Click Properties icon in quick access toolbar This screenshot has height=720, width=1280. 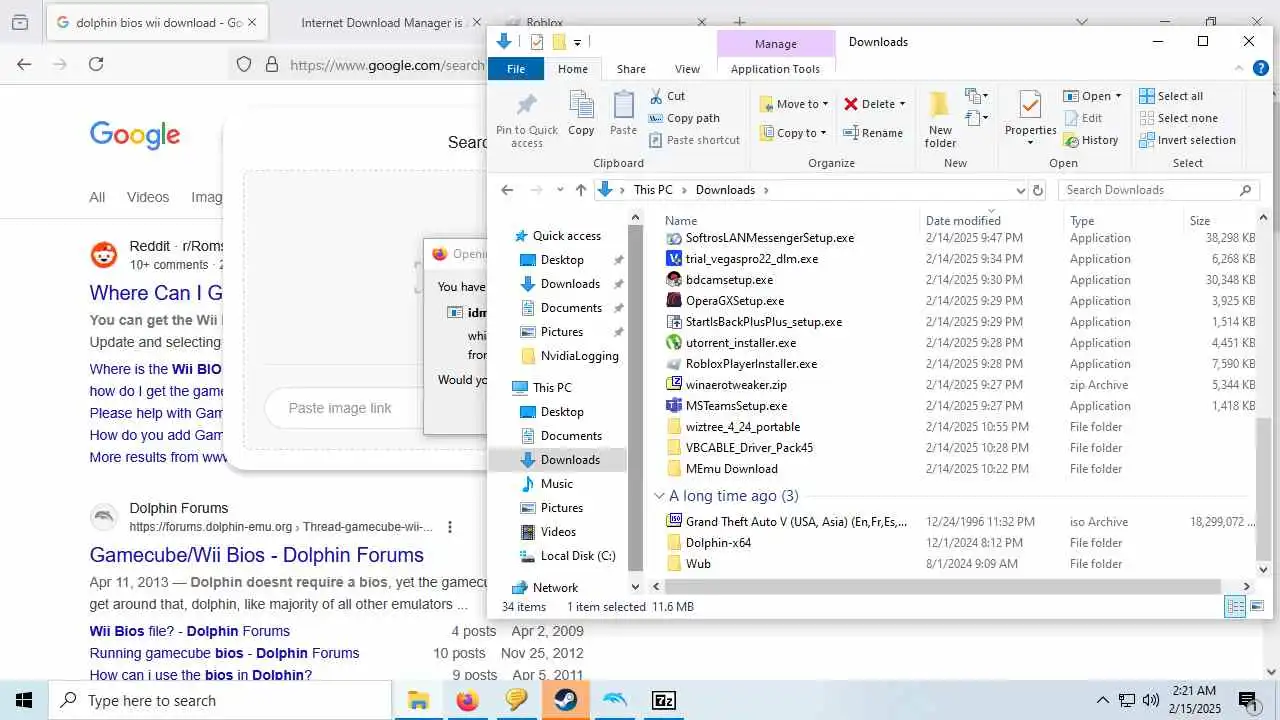point(537,42)
